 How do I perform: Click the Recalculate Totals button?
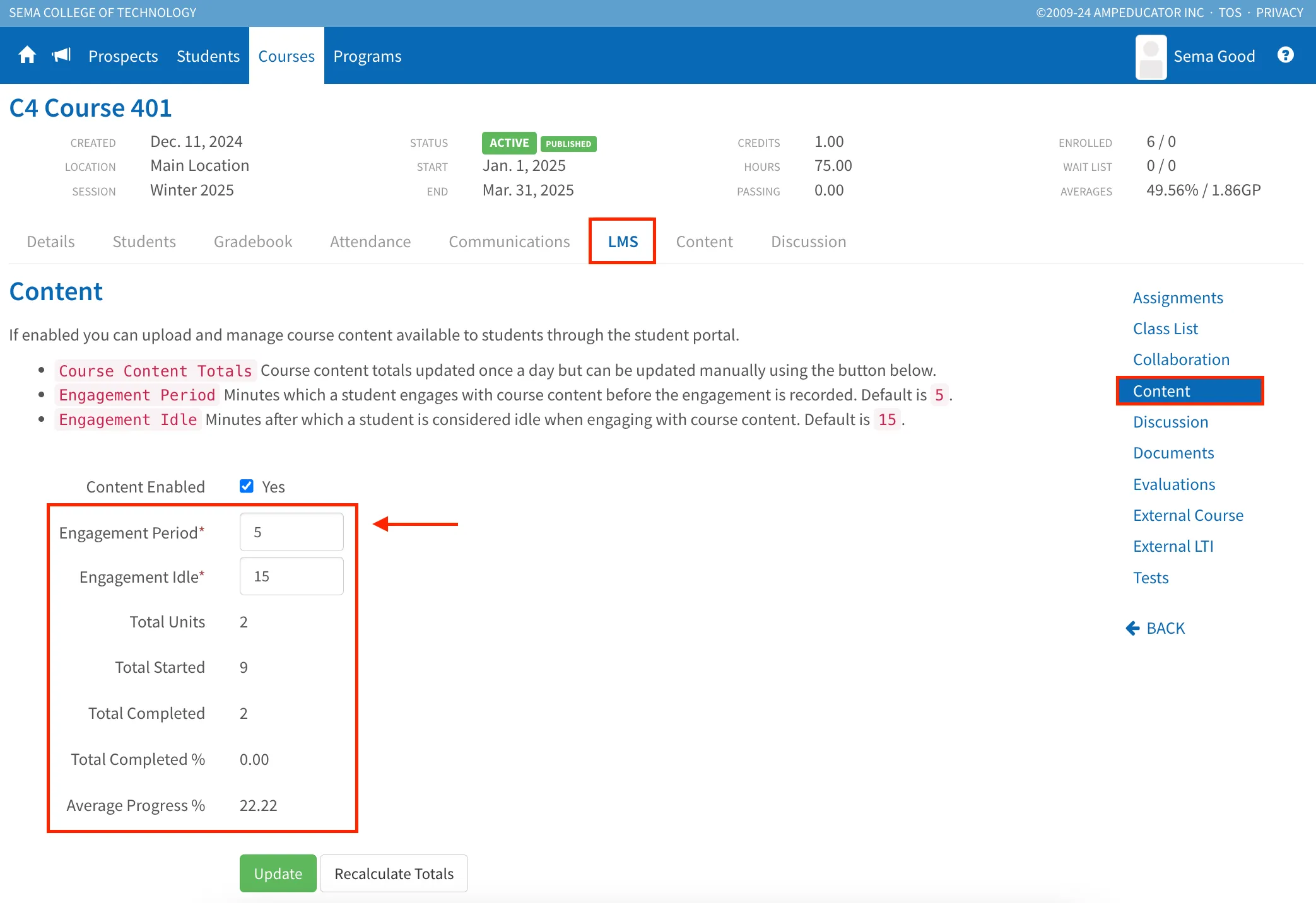point(394,873)
